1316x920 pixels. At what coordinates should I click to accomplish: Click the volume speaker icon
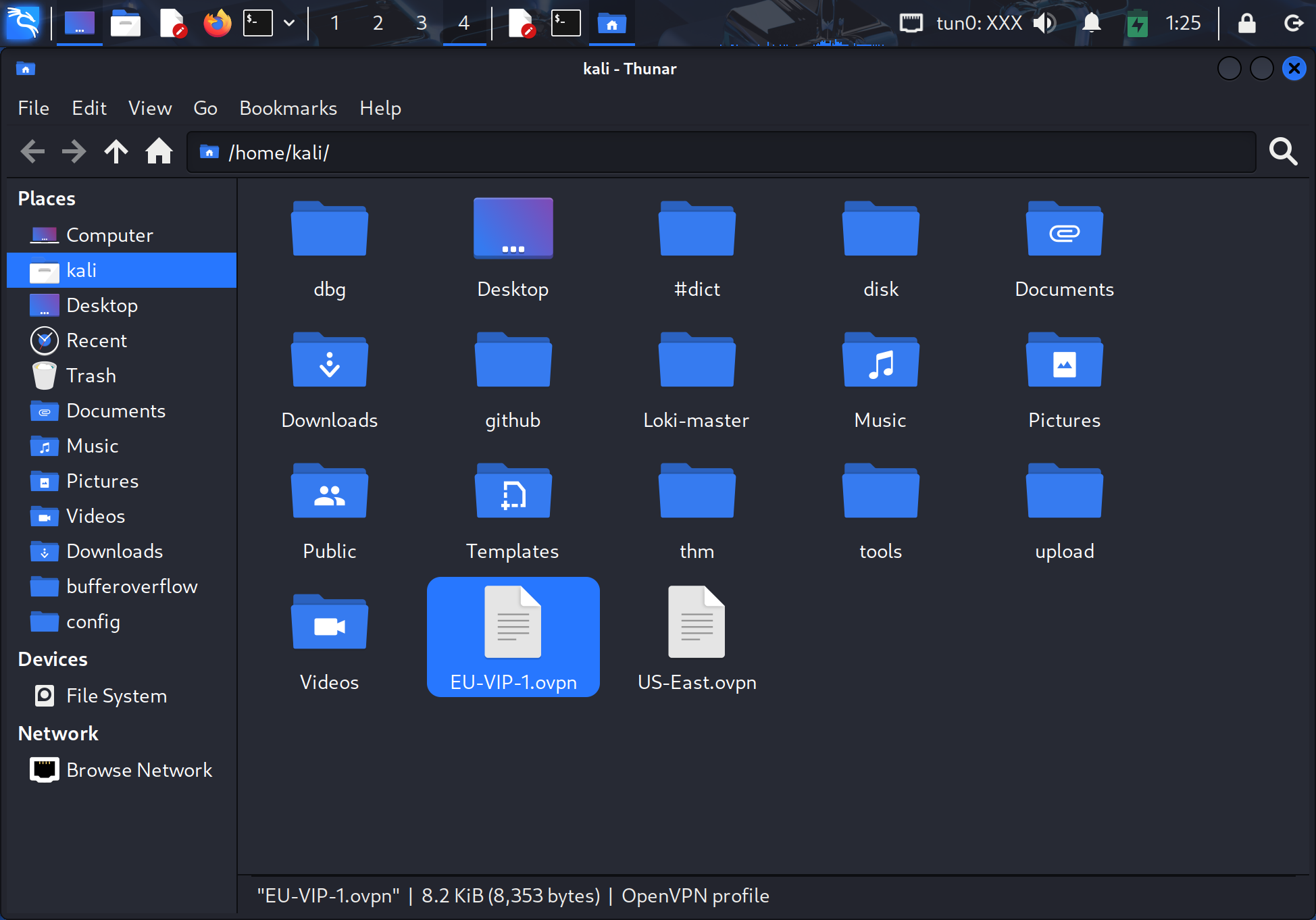(1044, 24)
